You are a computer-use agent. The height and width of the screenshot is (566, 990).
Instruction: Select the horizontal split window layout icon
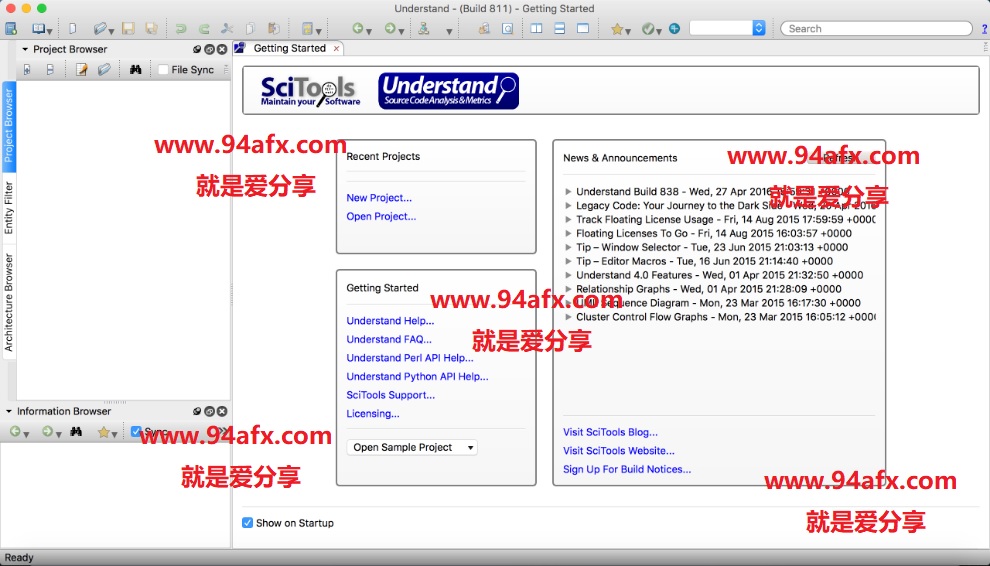[x=559, y=28]
